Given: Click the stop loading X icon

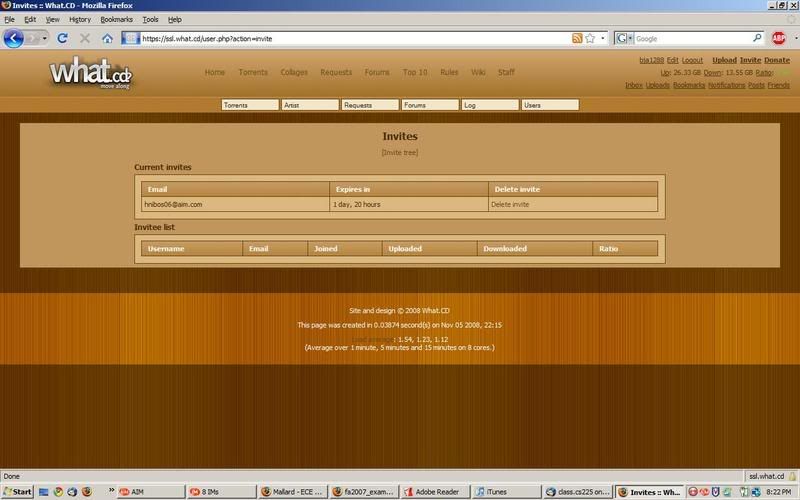Looking at the screenshot, I should [x=85, y=38].
